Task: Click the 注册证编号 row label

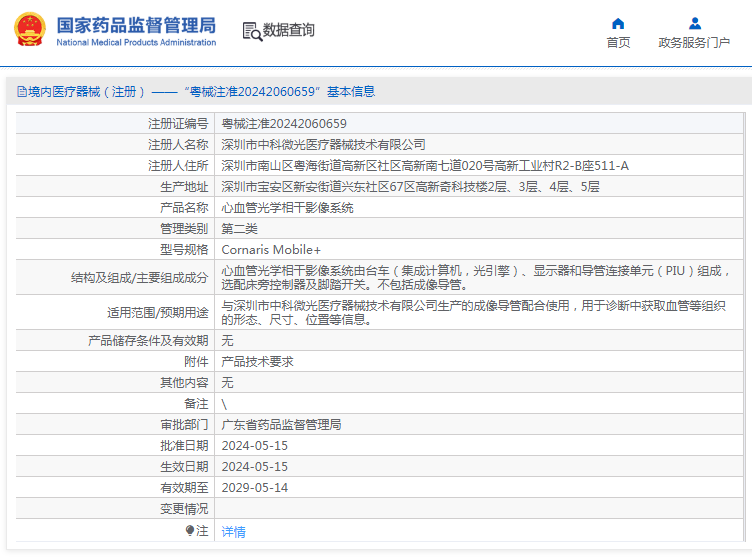Action: [178, 124]
